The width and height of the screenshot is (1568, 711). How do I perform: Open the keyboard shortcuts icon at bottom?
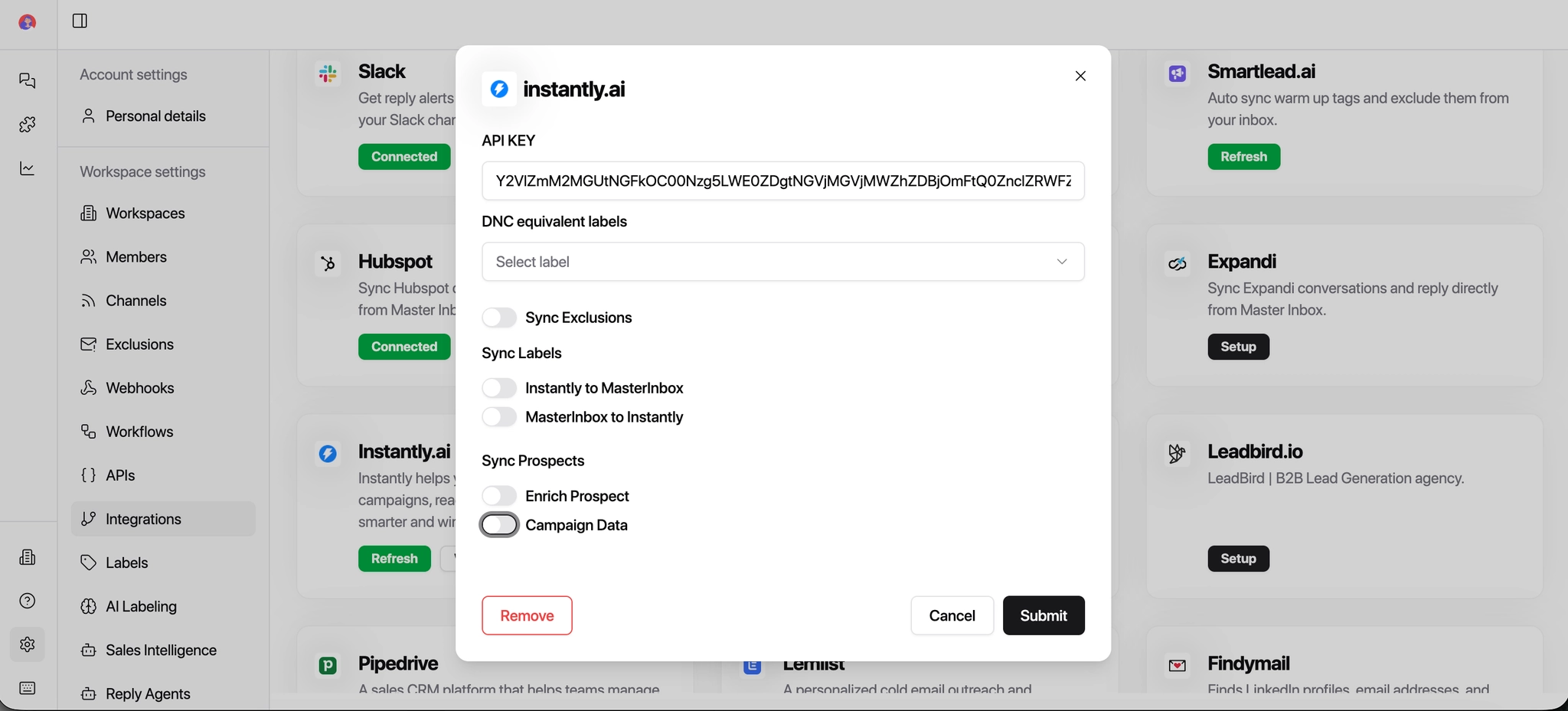coord(28,688)
